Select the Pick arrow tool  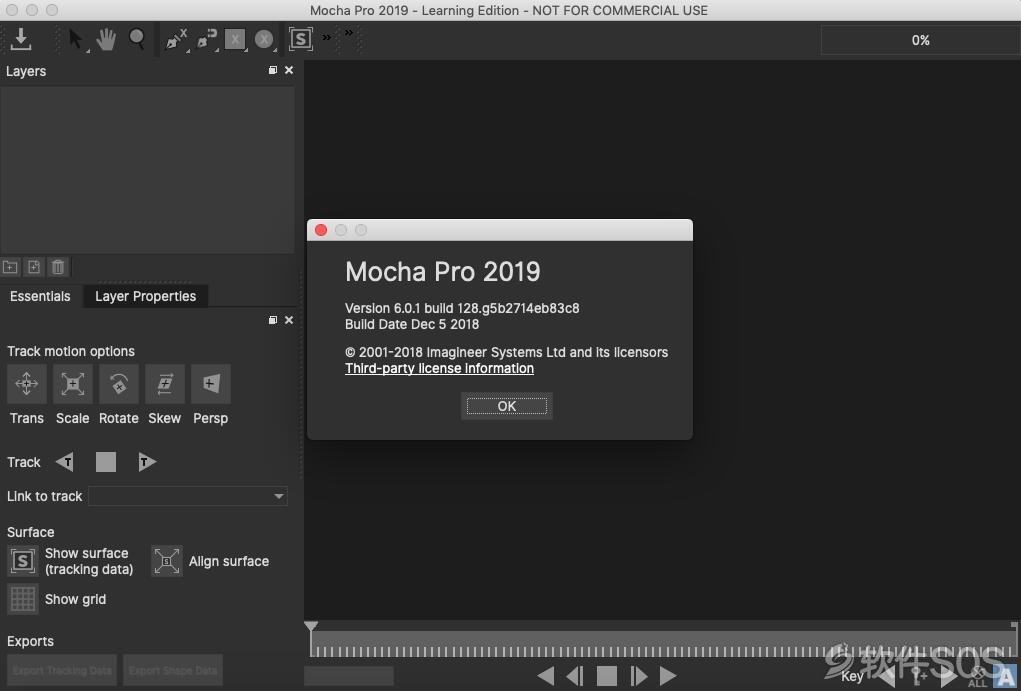tap(76, 40)
